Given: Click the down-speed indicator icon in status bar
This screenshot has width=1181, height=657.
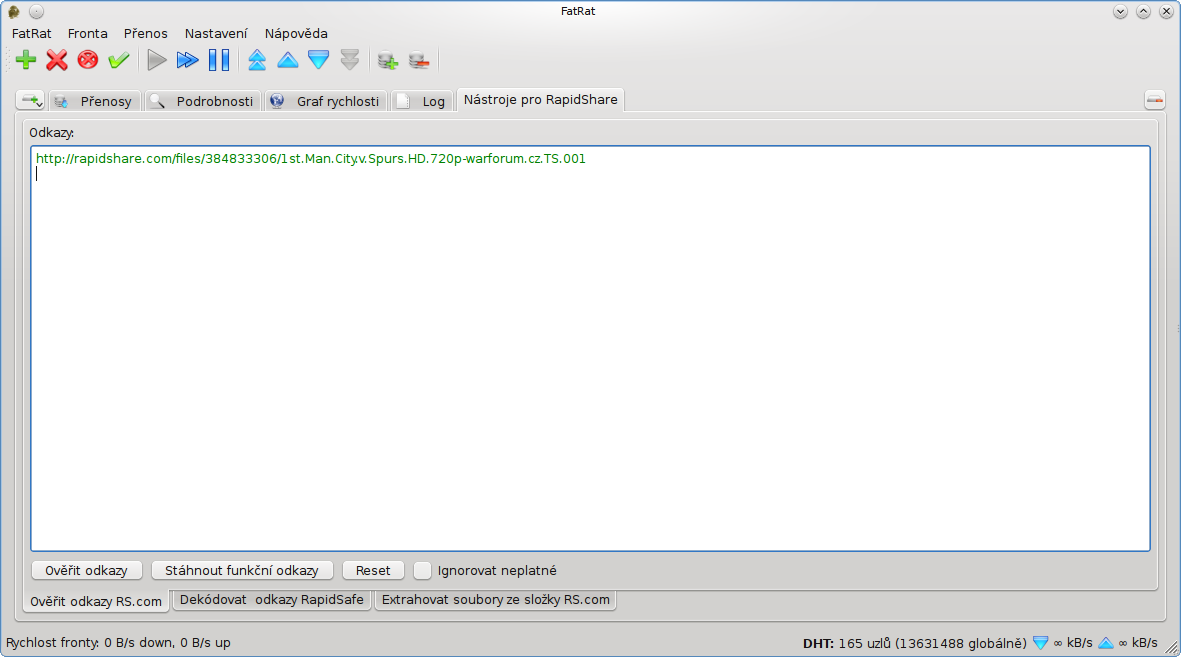Looking at the screenshot, I should [1040, 643].
